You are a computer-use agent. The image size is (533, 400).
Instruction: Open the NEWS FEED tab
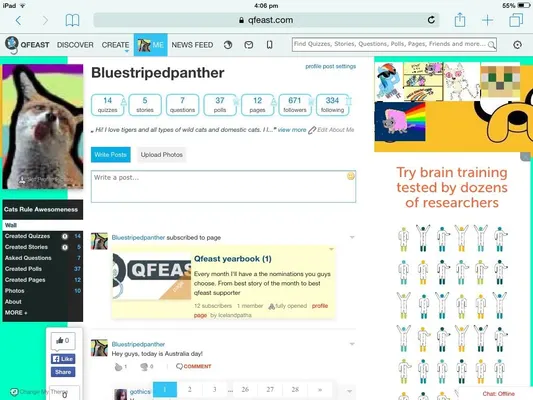click(x=192, y=45)
